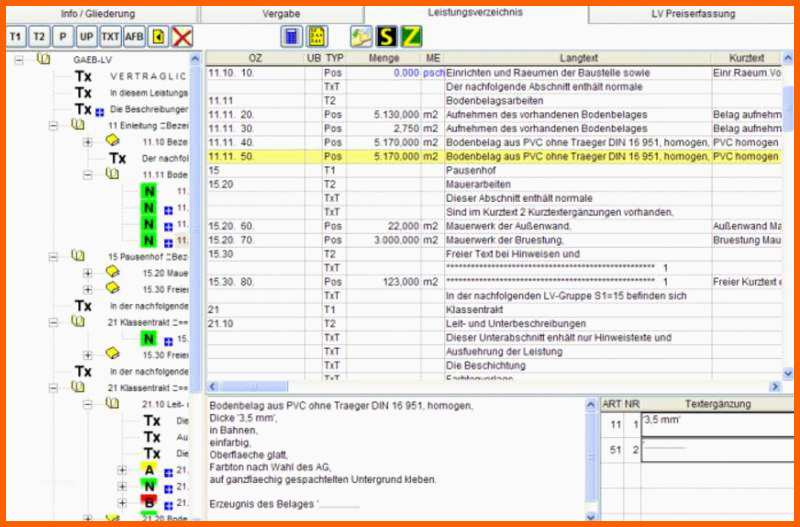Click the TXT toolbar button

click(x=110, y=37)
